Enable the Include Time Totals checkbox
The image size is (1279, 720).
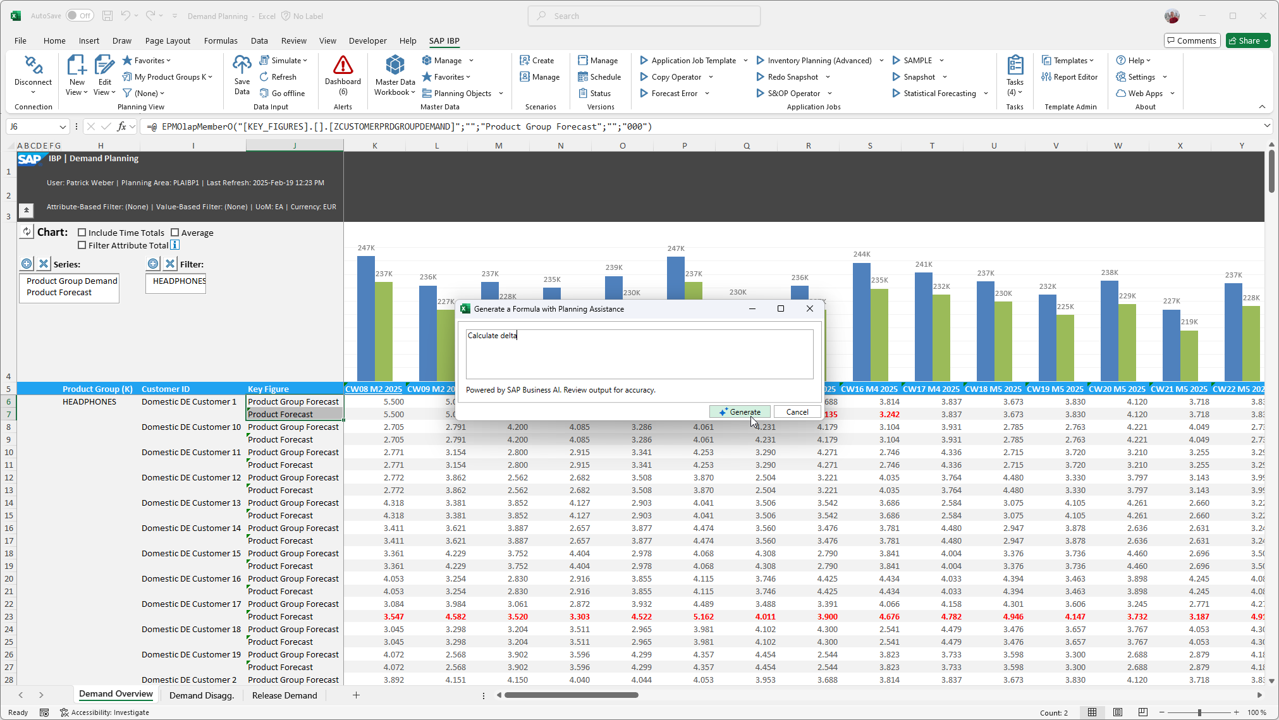82,233
